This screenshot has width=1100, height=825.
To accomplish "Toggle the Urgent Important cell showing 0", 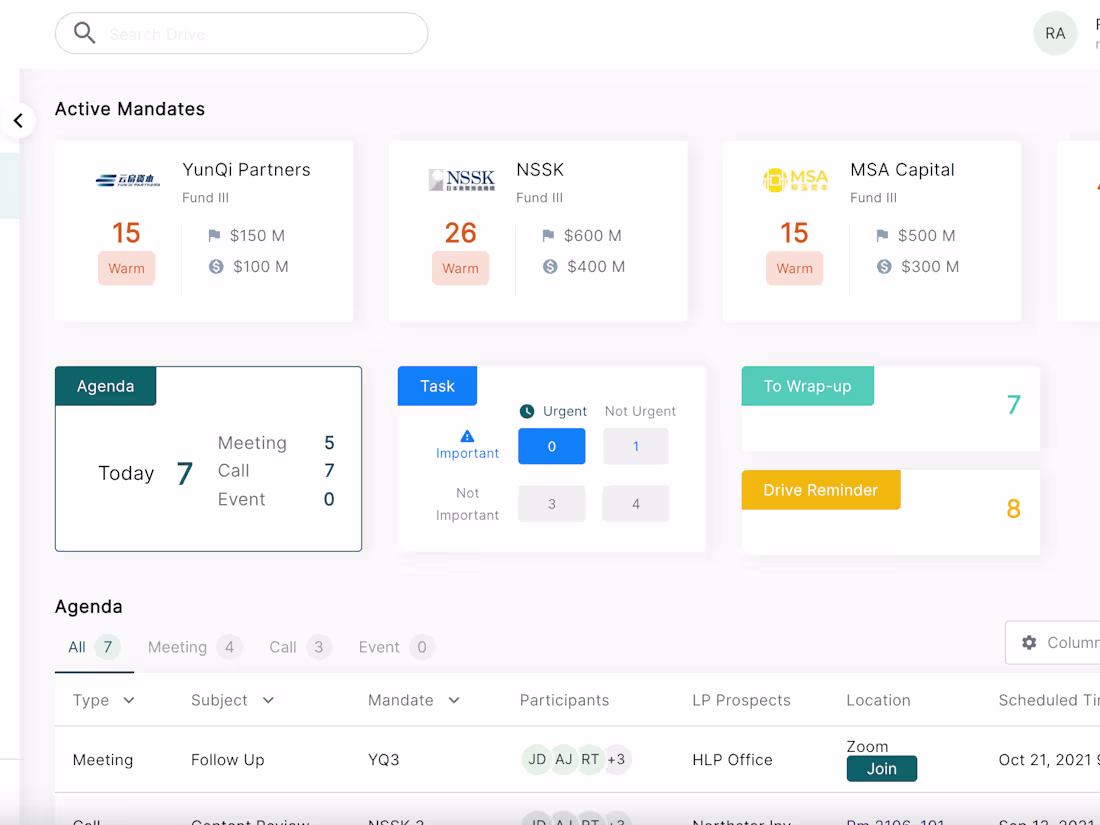I will click(551, 446).
